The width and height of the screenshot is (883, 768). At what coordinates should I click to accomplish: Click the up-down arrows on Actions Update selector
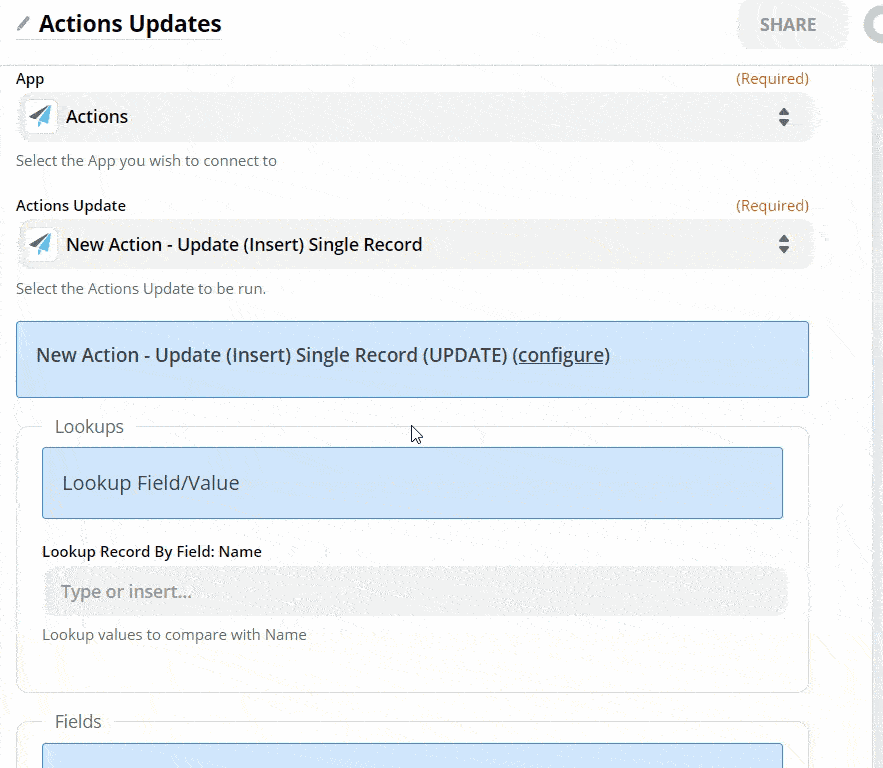(784, 245)
